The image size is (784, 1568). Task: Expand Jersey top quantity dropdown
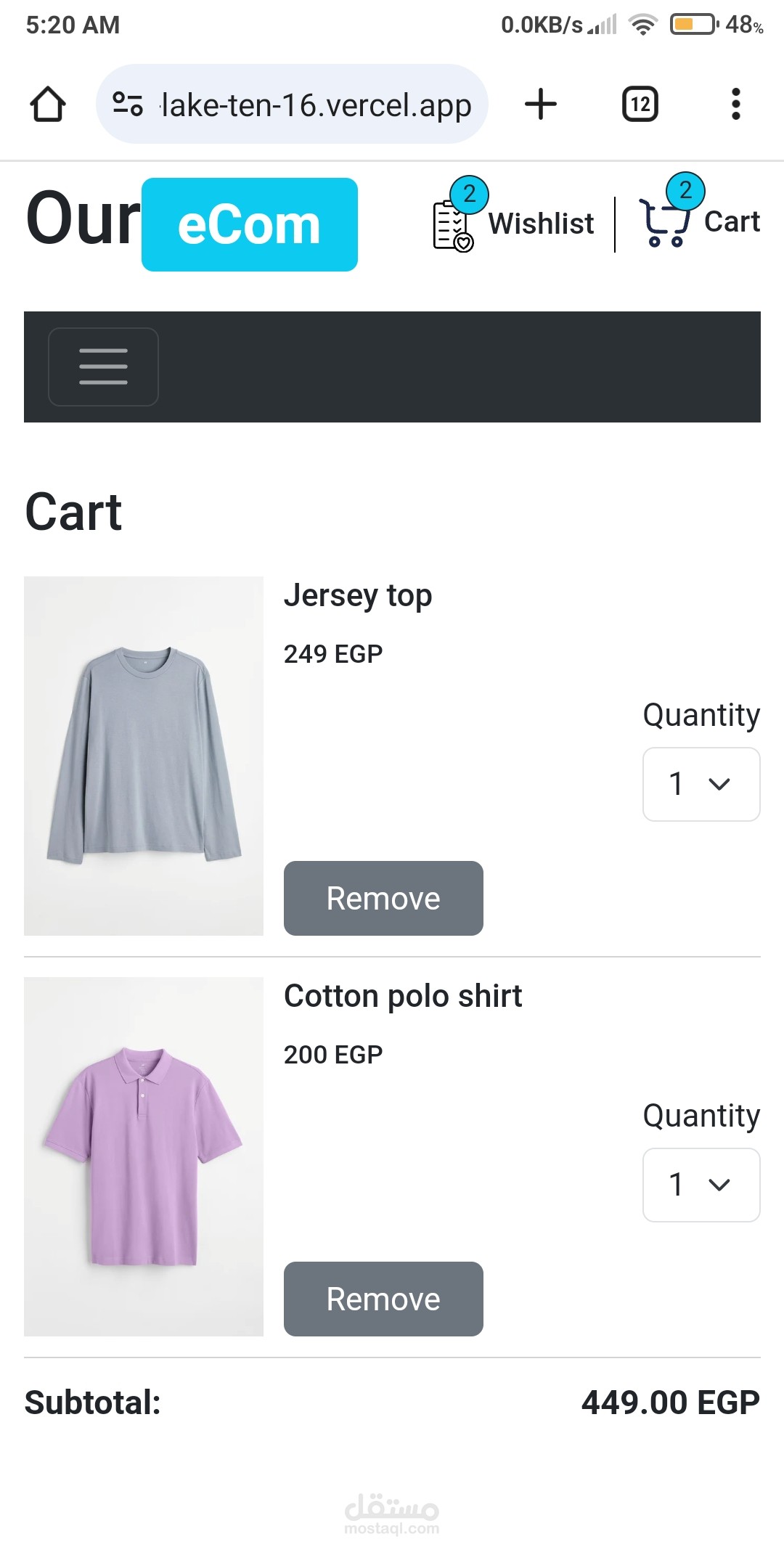(701, 784)
